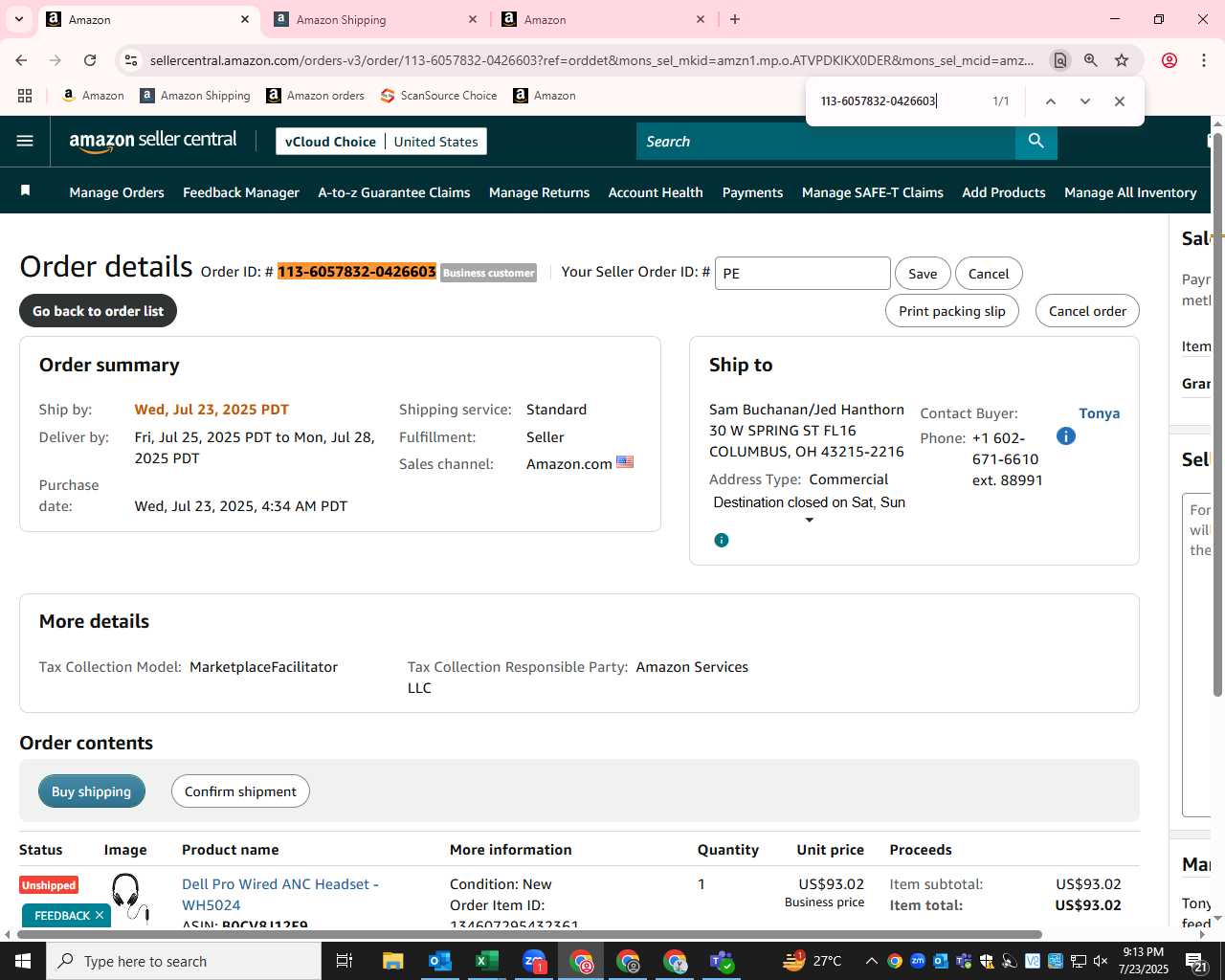Open Excel from the taskbar
The width and height of the screenshot is (1225, 980).
pos(486,961)
